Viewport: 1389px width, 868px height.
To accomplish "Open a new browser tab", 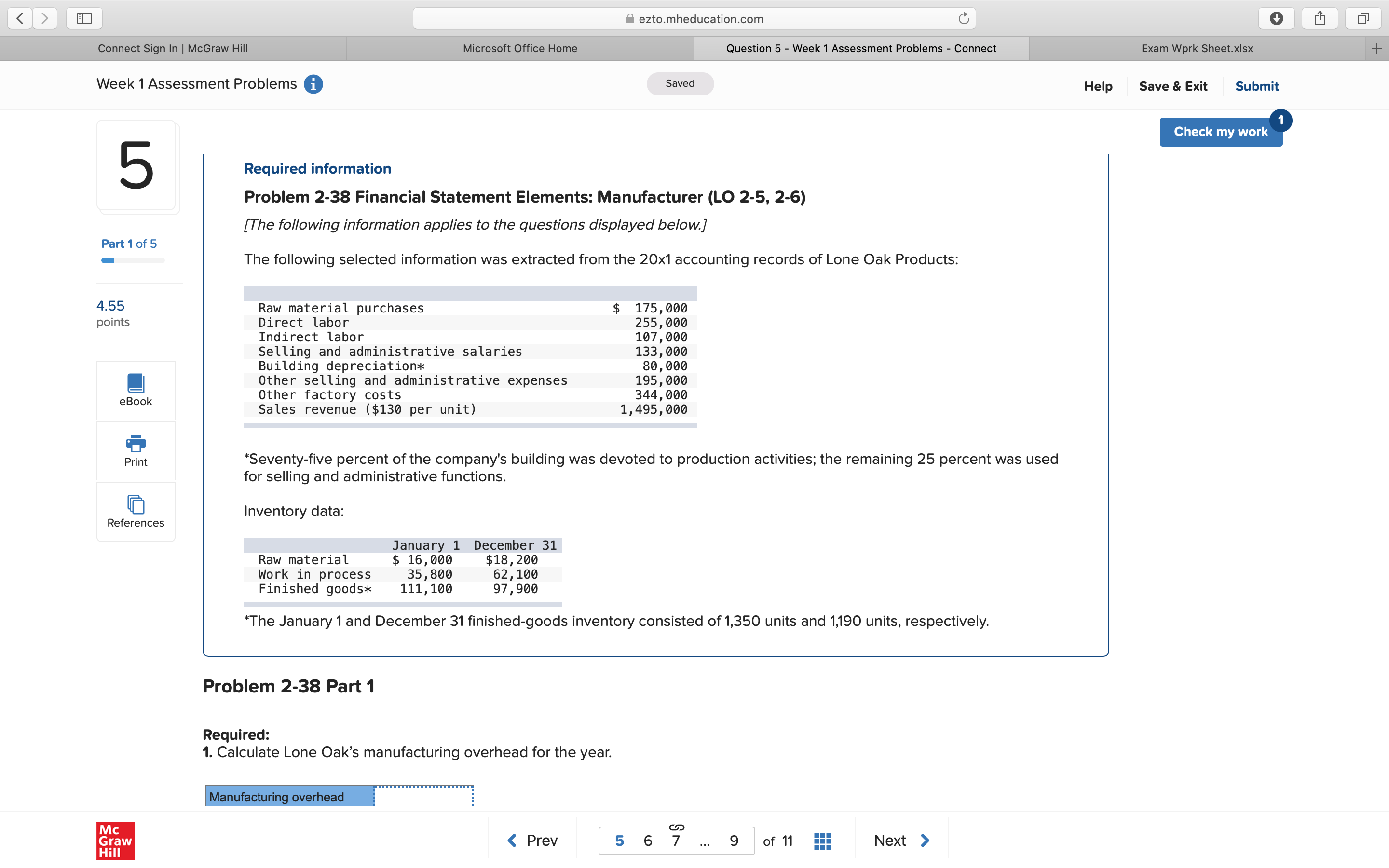I will (1376, 49).
